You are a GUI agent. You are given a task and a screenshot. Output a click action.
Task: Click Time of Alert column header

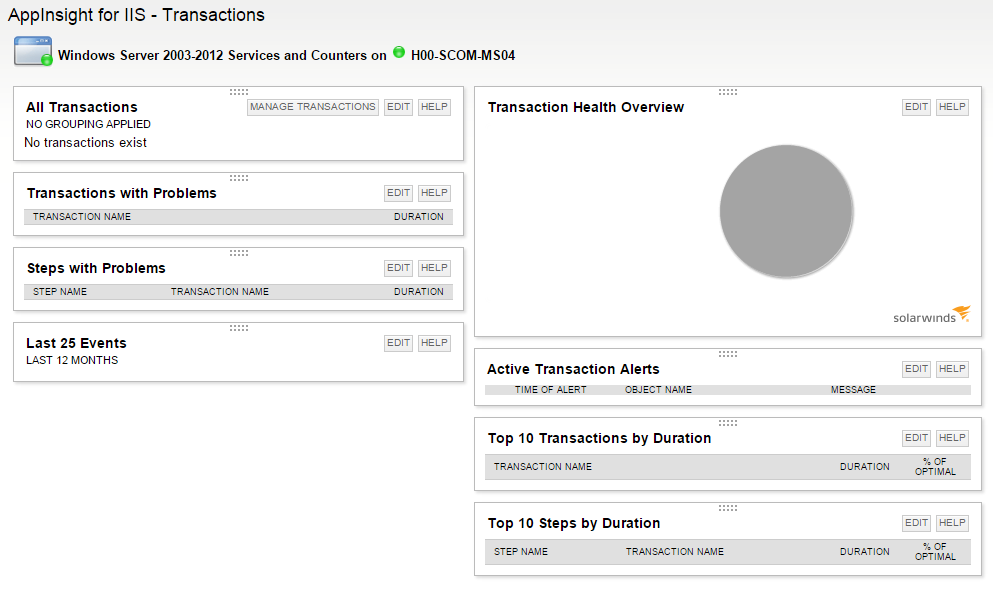click(550, 390)
